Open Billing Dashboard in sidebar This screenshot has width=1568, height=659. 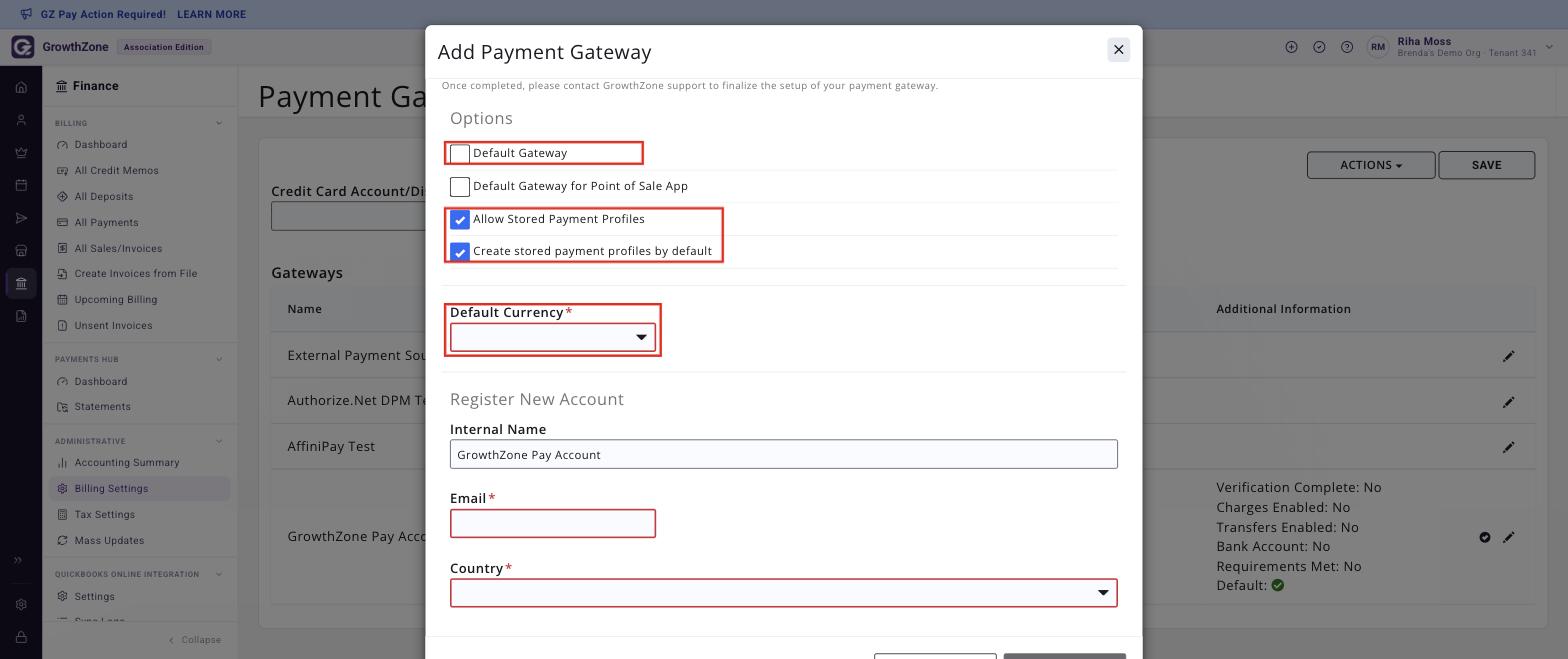101,145
